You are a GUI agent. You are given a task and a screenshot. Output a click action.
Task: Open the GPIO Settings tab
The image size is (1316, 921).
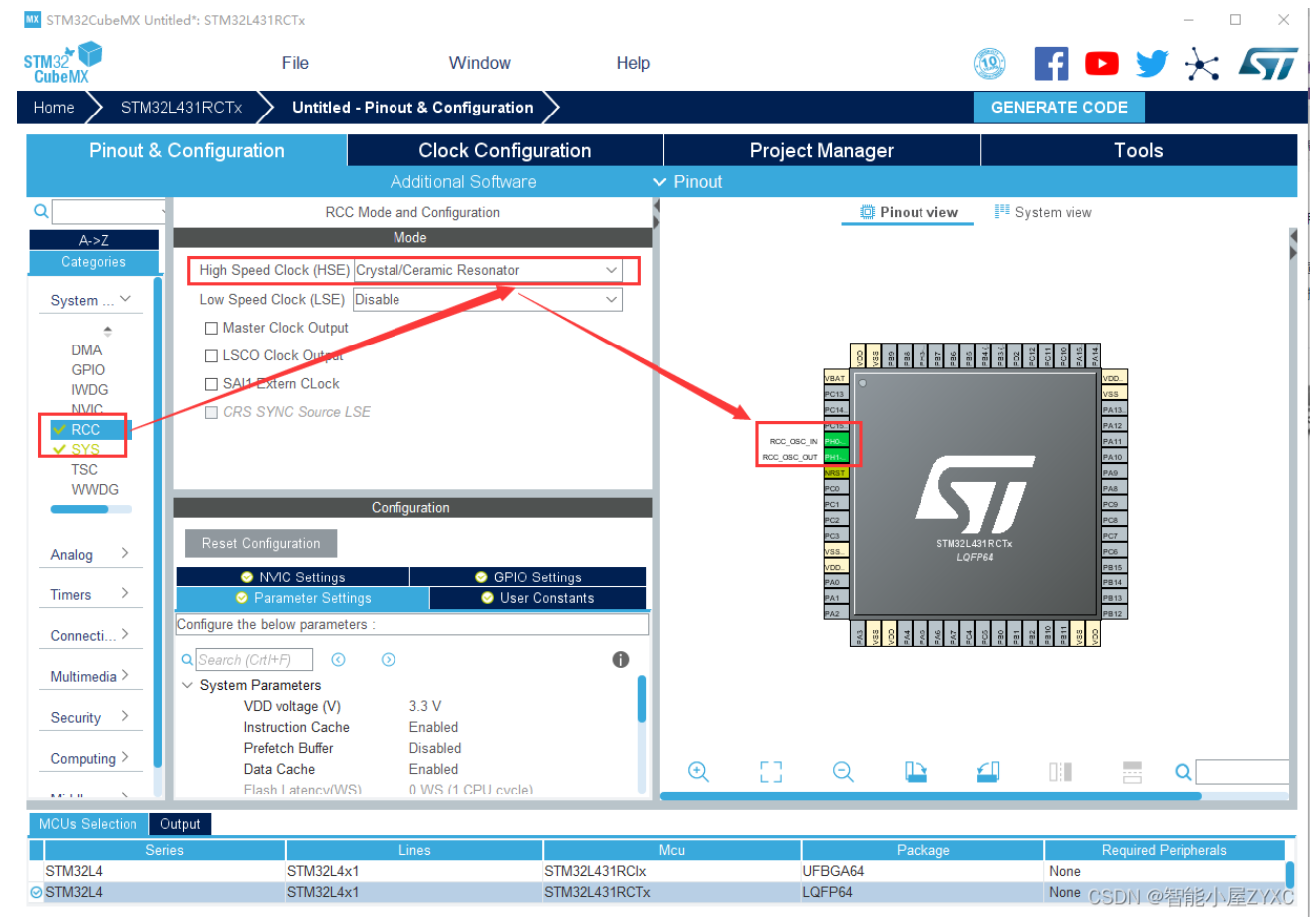click(x=528, y=577)
